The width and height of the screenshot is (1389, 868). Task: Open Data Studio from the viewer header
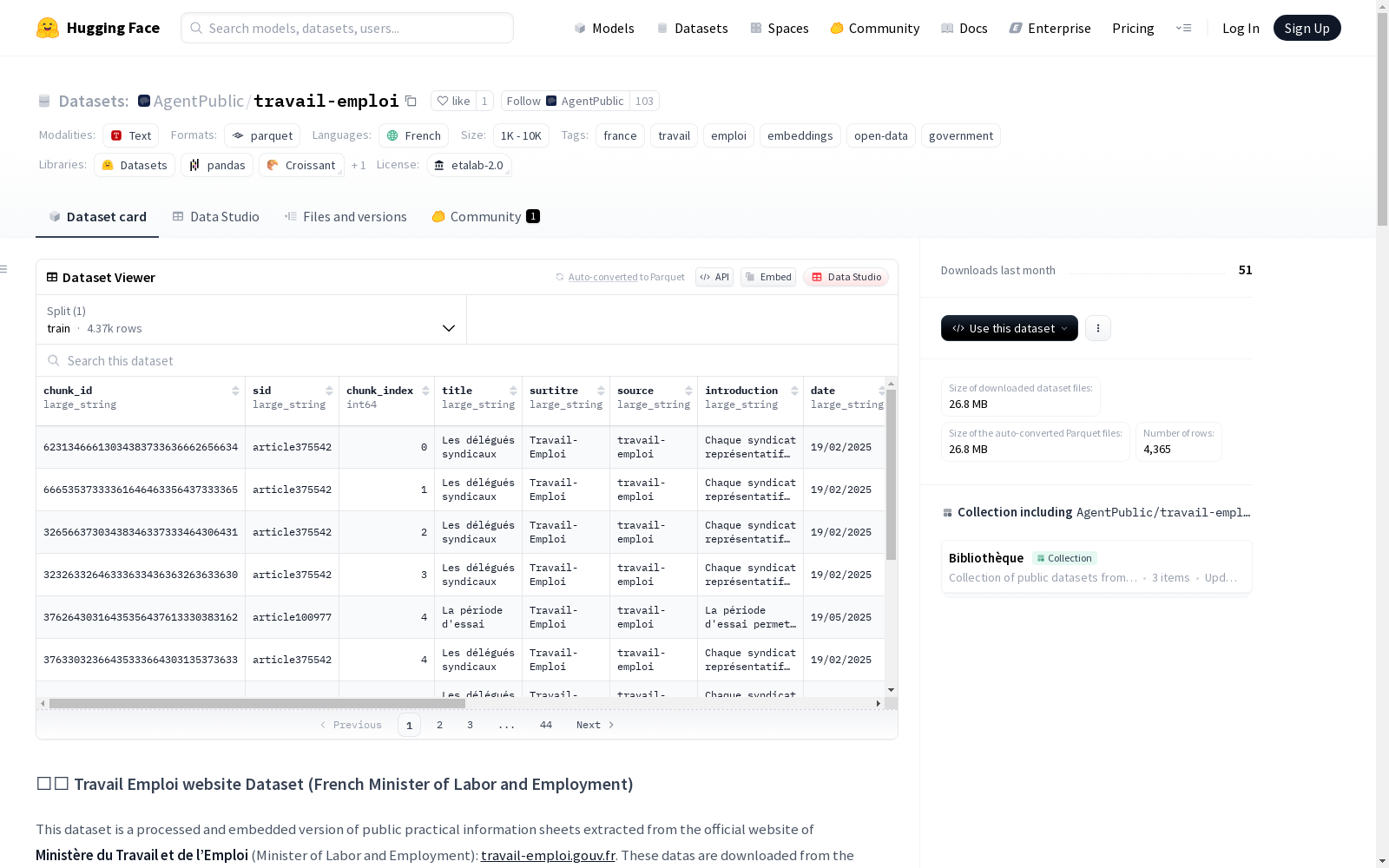[846, 277]
